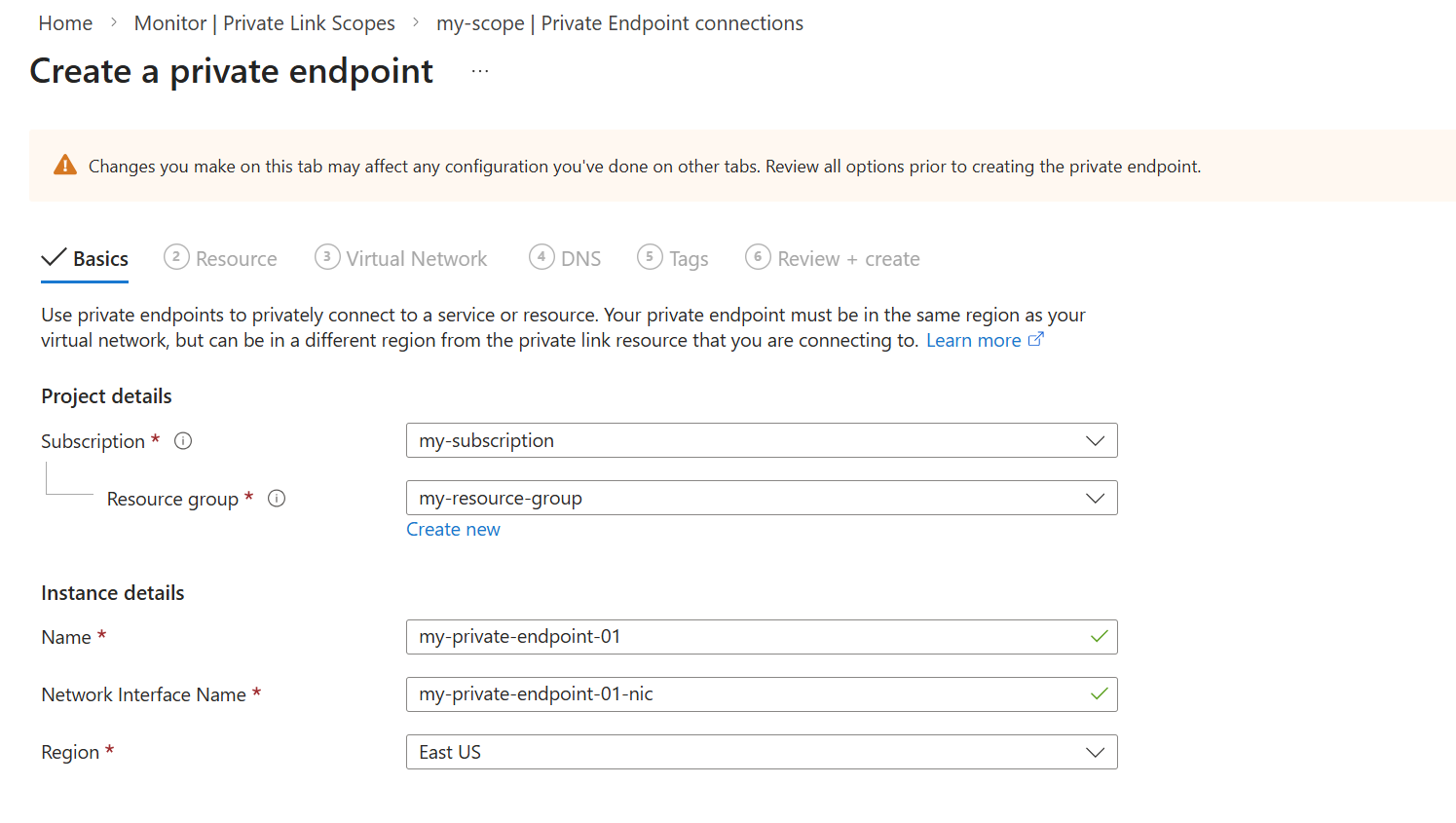Viewport: 1456px width, 823px height.
Task: Switch to the Virtual Network tab
Action: pyautogui.click(x=416, y=259)
